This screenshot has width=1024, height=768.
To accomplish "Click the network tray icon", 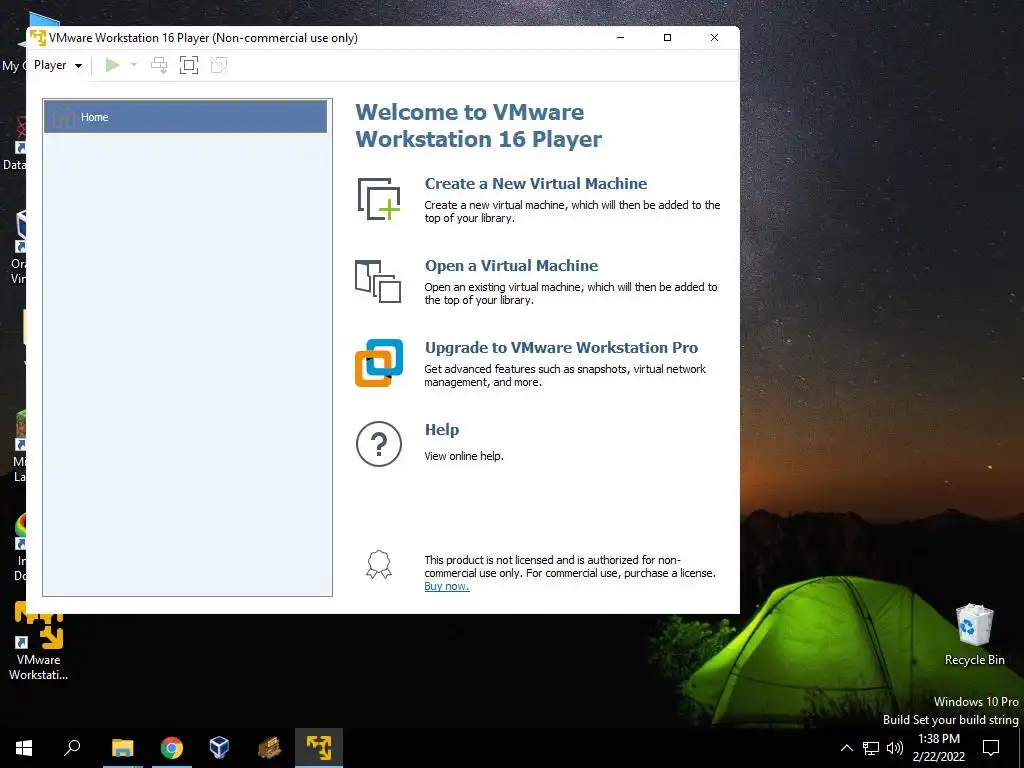I will point(871,748).
